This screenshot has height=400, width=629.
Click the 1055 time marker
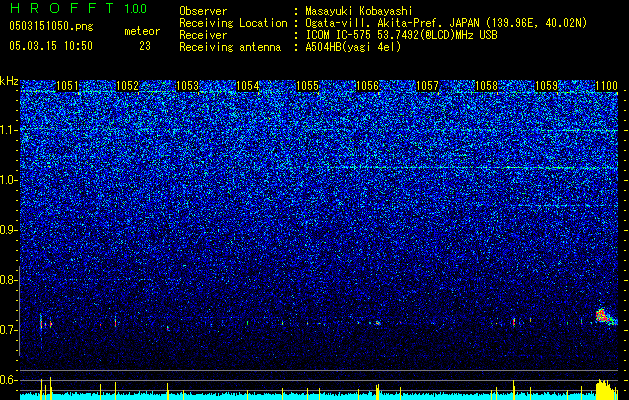tap(307, 86)
